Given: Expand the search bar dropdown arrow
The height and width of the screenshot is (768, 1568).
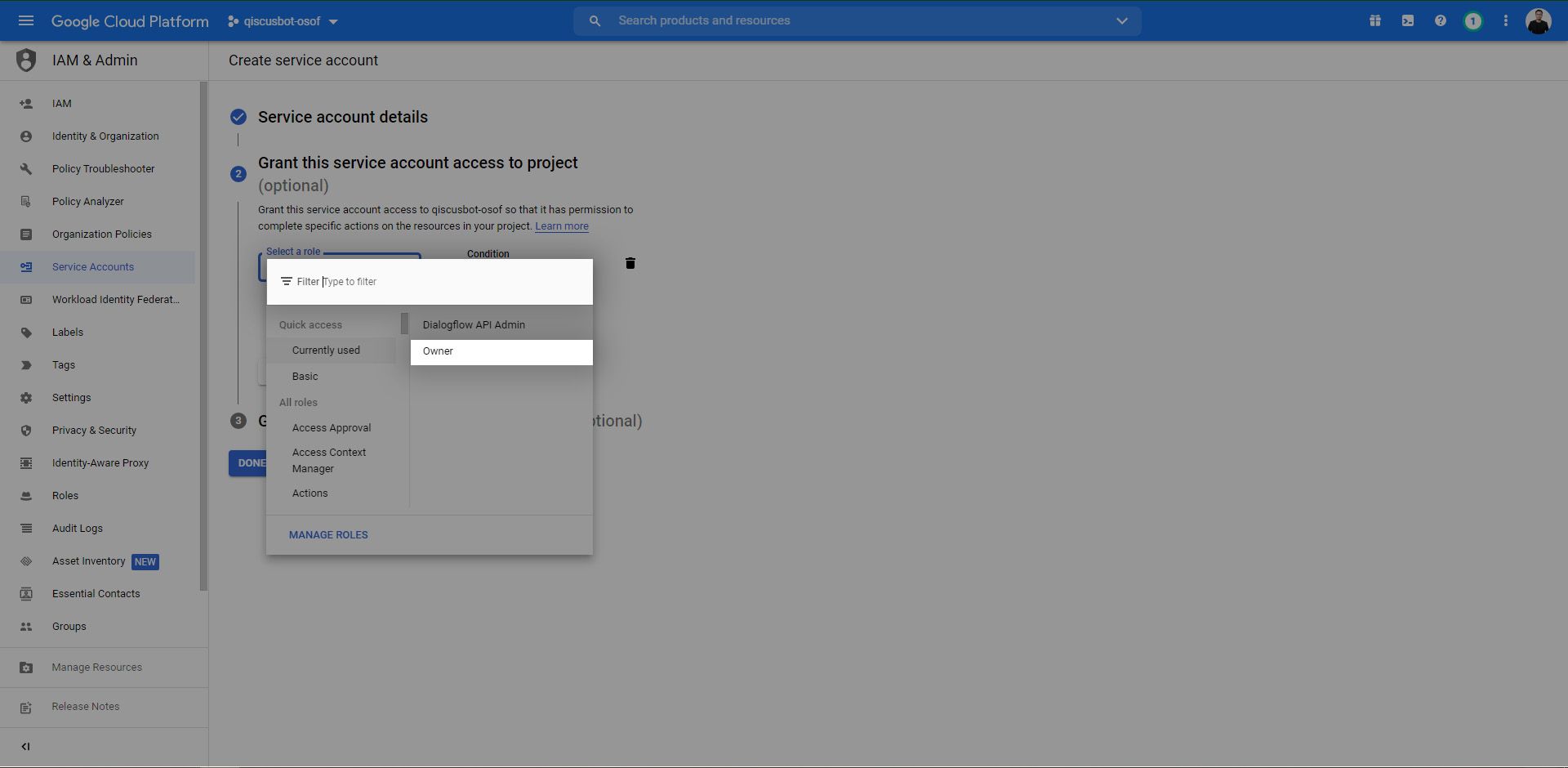Looking at the screenshot, I should pyautogui.click(x=1121, y=21).
